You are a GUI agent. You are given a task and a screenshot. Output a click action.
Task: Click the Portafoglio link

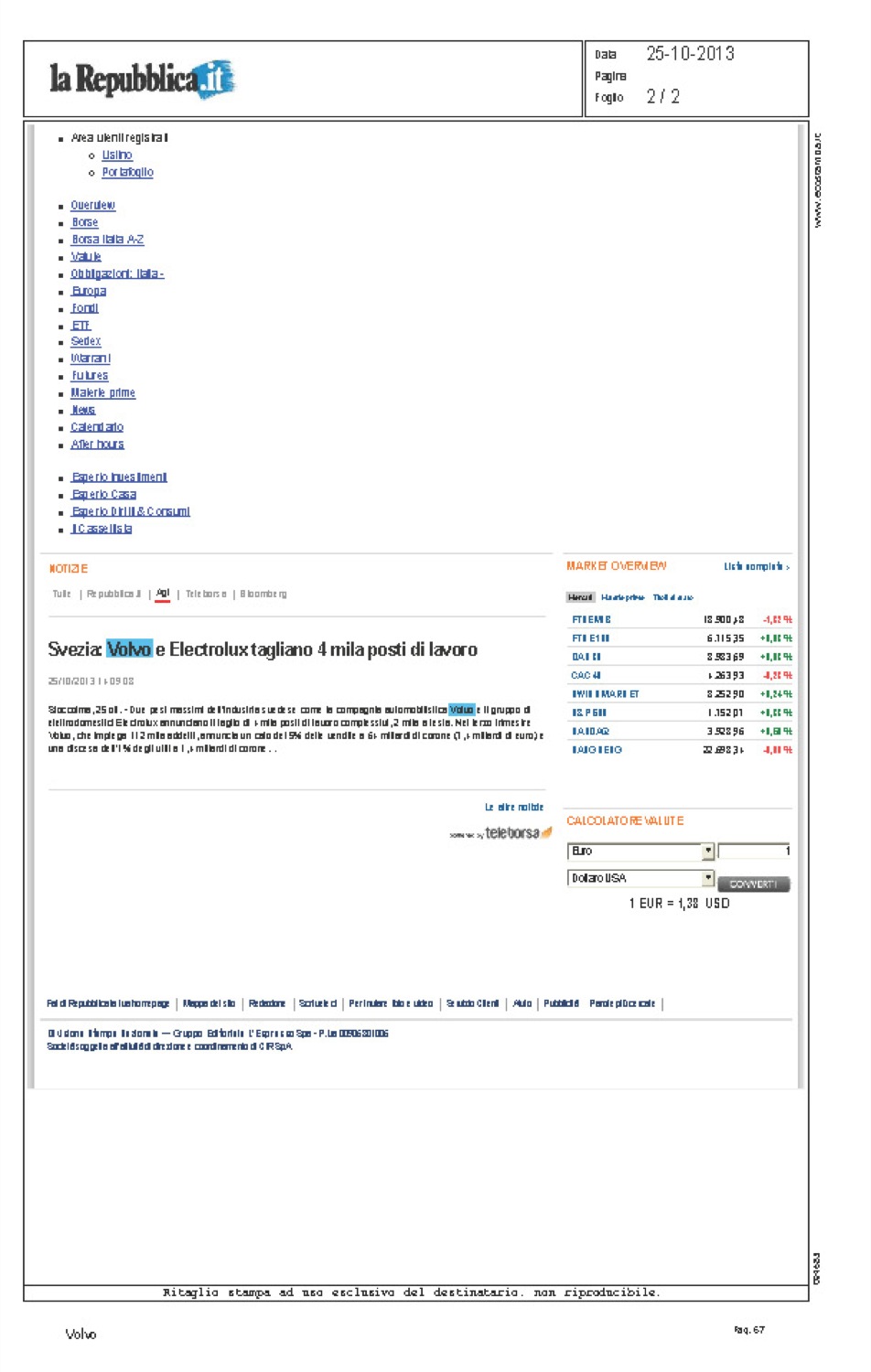(127, 172)
